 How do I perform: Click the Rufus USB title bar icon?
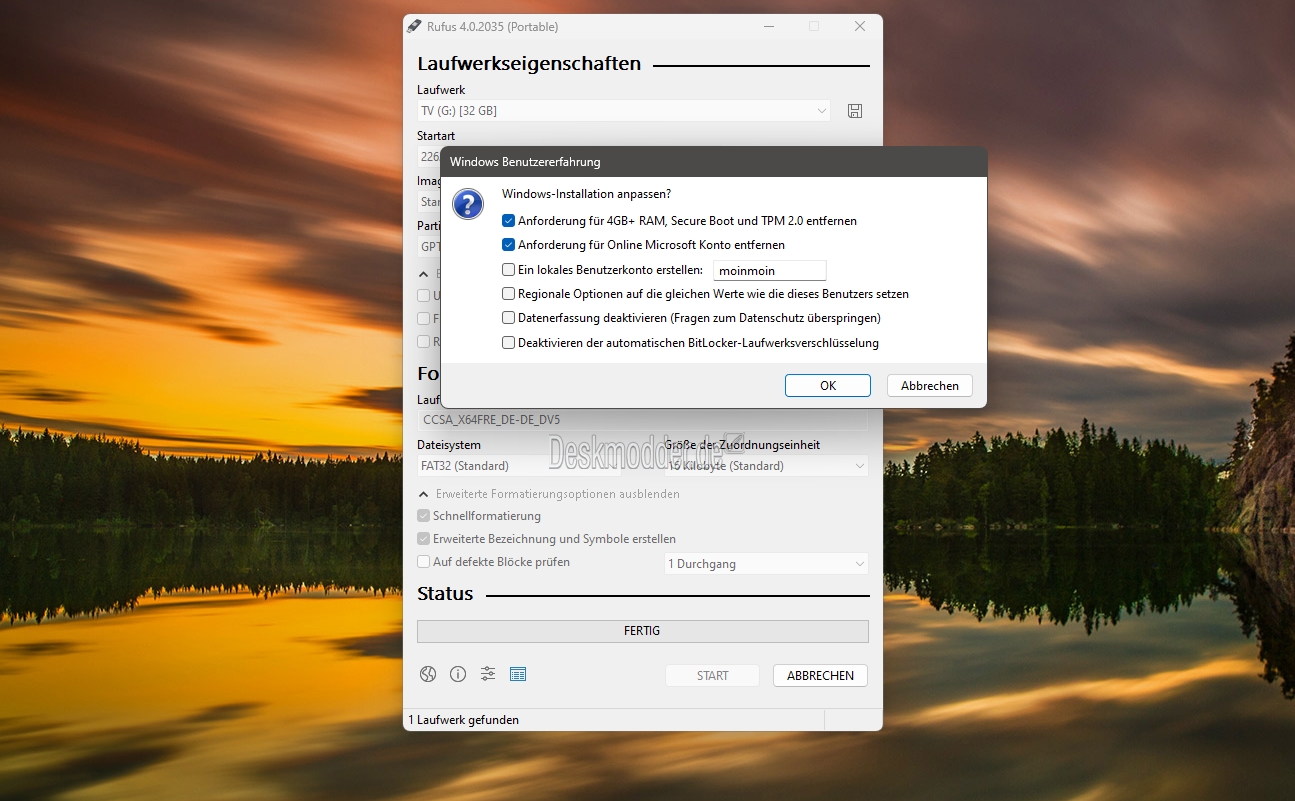414,26
